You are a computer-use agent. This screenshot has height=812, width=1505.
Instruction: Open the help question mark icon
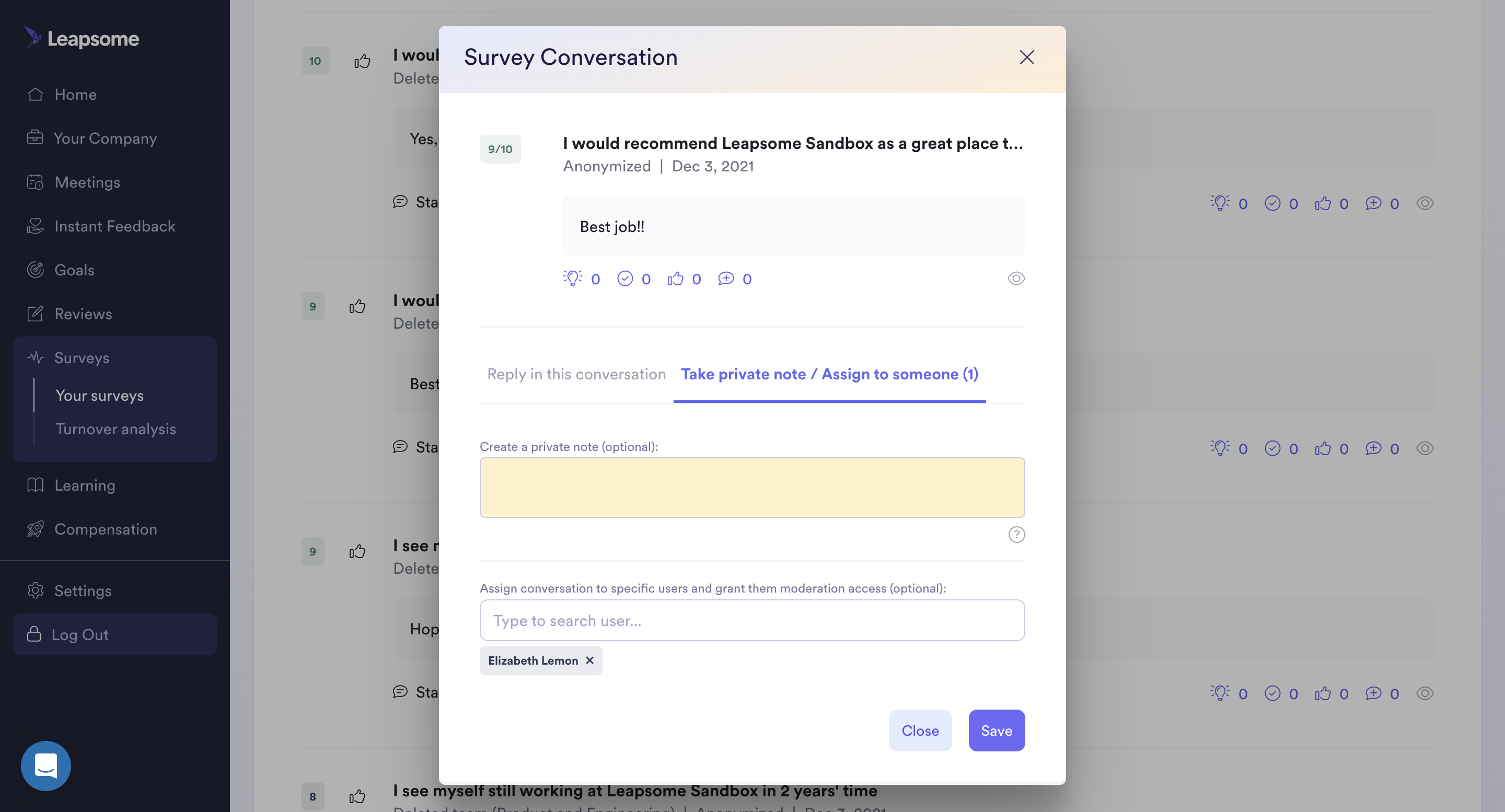click(x=1016, y=535)
